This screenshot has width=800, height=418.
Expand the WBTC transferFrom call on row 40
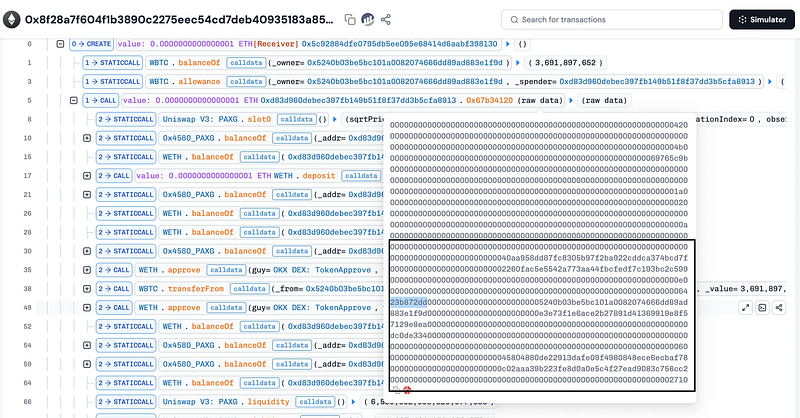[x=88, y=288]
